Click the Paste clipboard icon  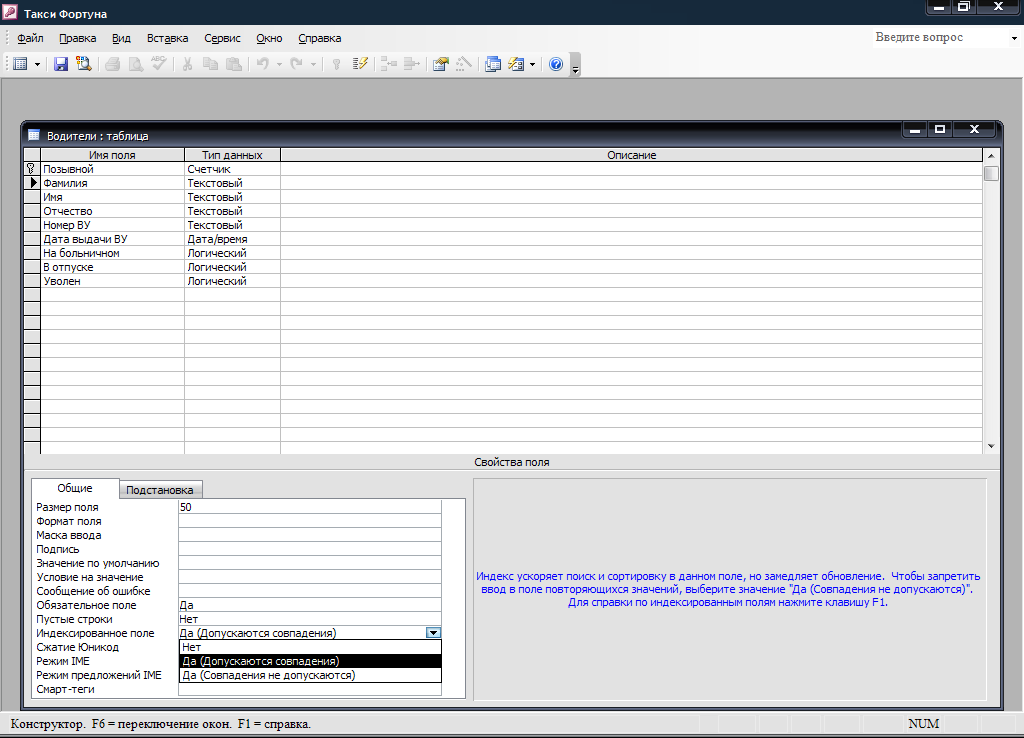pos(234,64)
